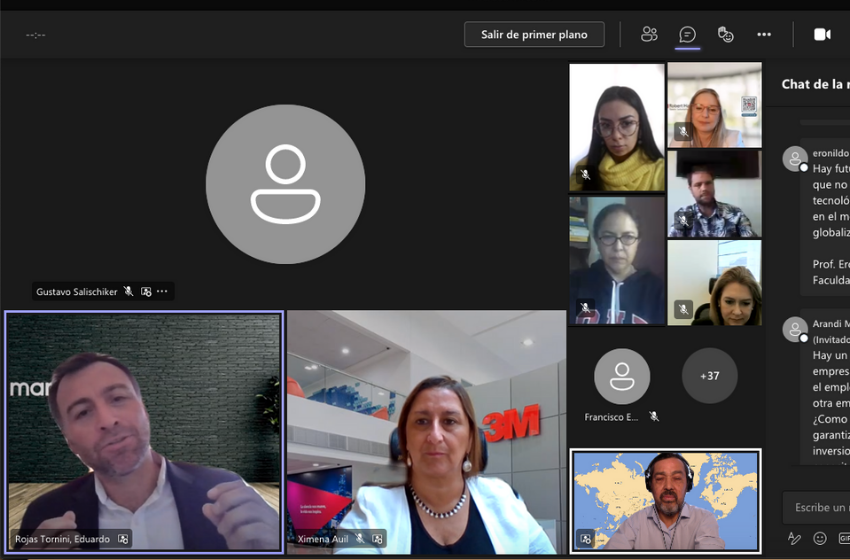Click spotlight icon on world map man's tile

coord(585,539)
